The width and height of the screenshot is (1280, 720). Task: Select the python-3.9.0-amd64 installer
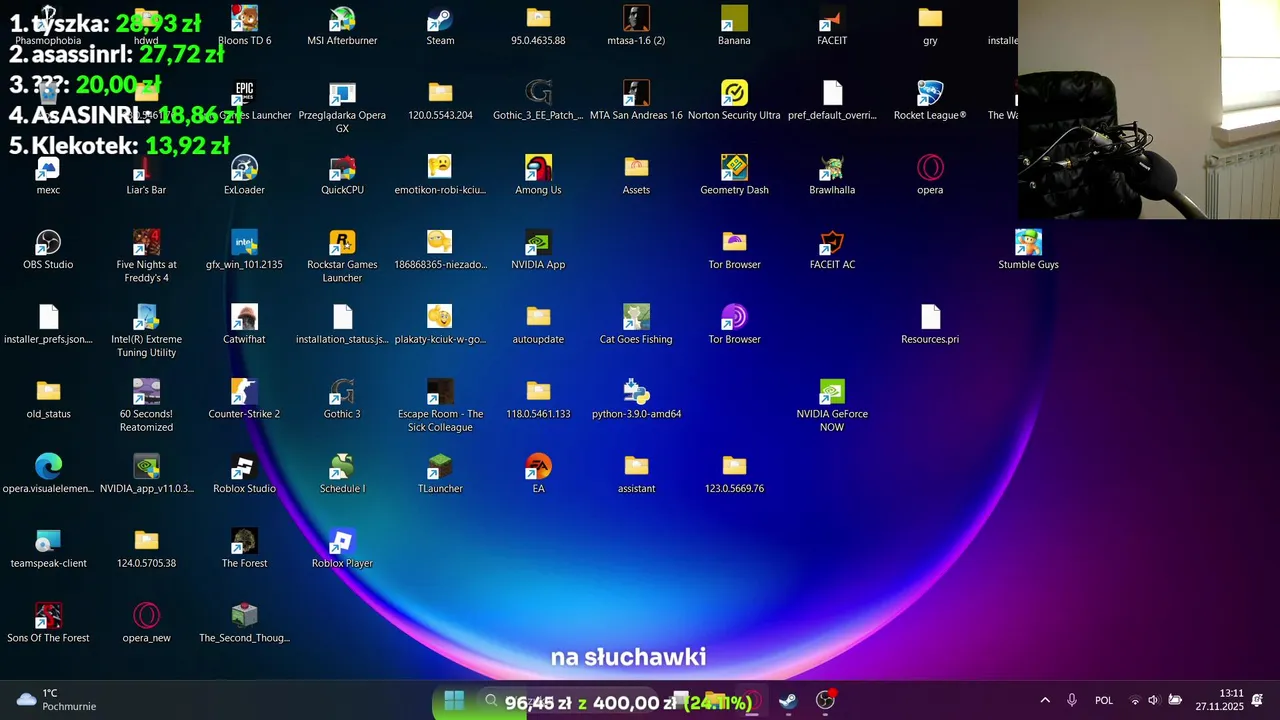tap(636, 399)
